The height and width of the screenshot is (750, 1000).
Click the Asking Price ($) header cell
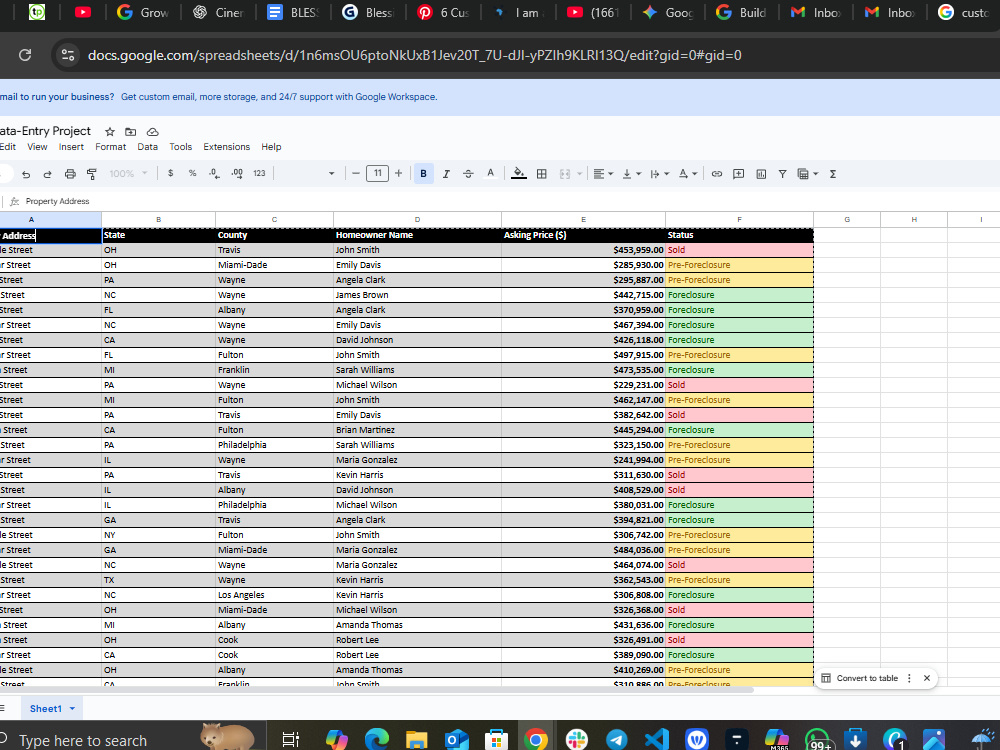(x=583, y=235)
